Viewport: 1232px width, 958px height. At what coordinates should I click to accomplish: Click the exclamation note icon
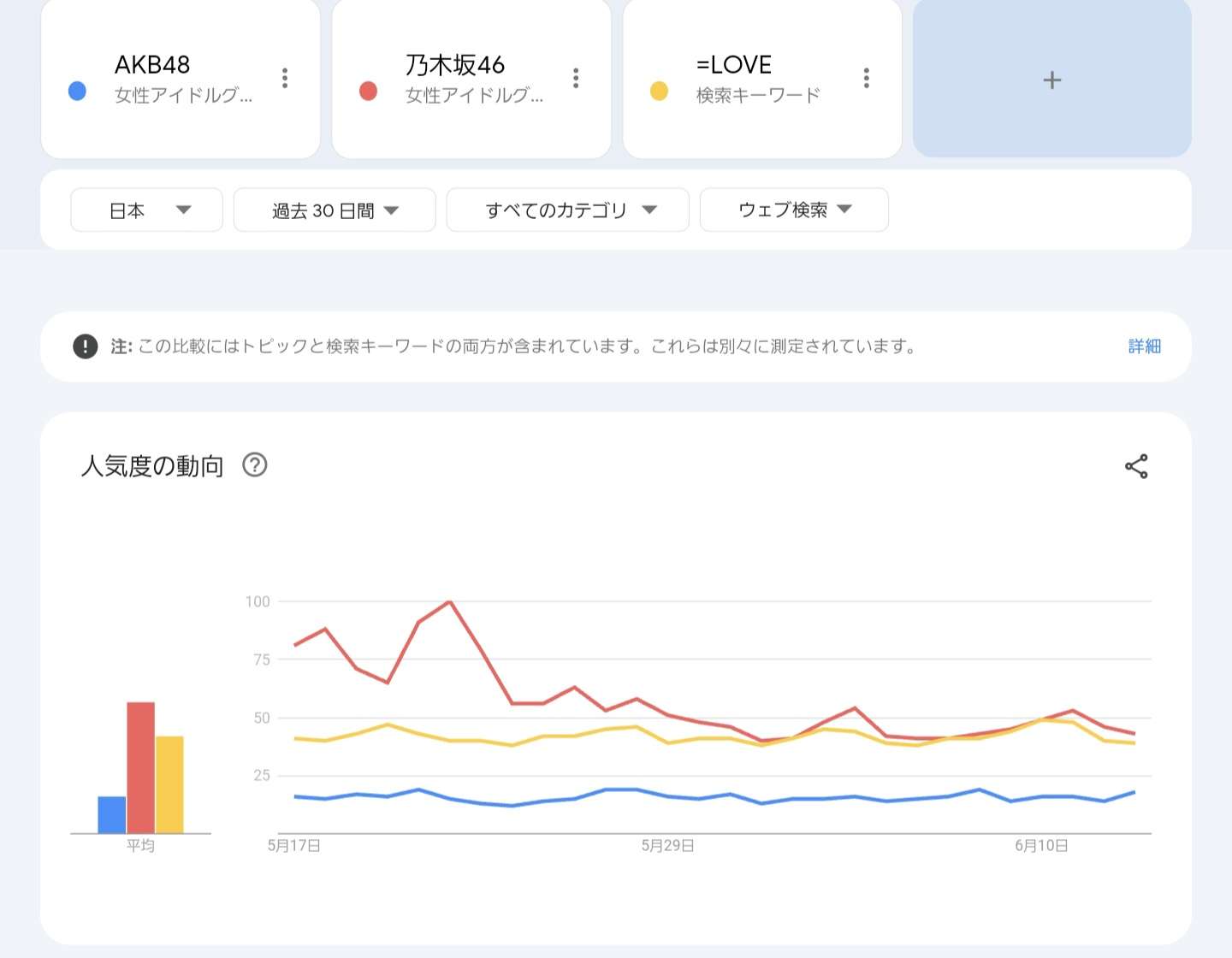(86, 346)
